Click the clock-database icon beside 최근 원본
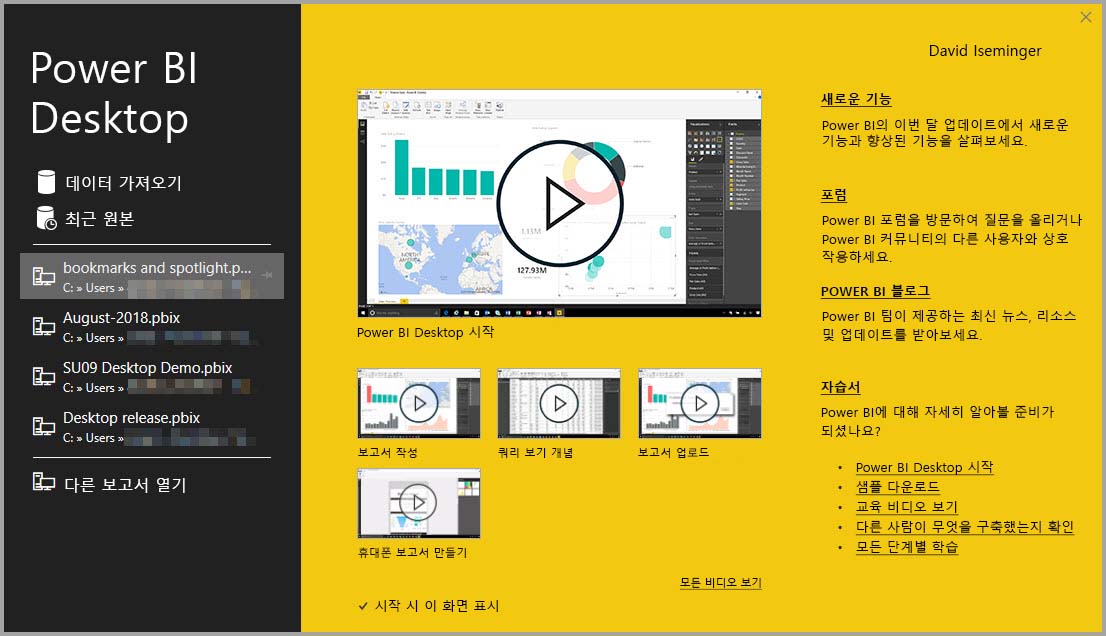1106x636 pixels. (46, 219)
